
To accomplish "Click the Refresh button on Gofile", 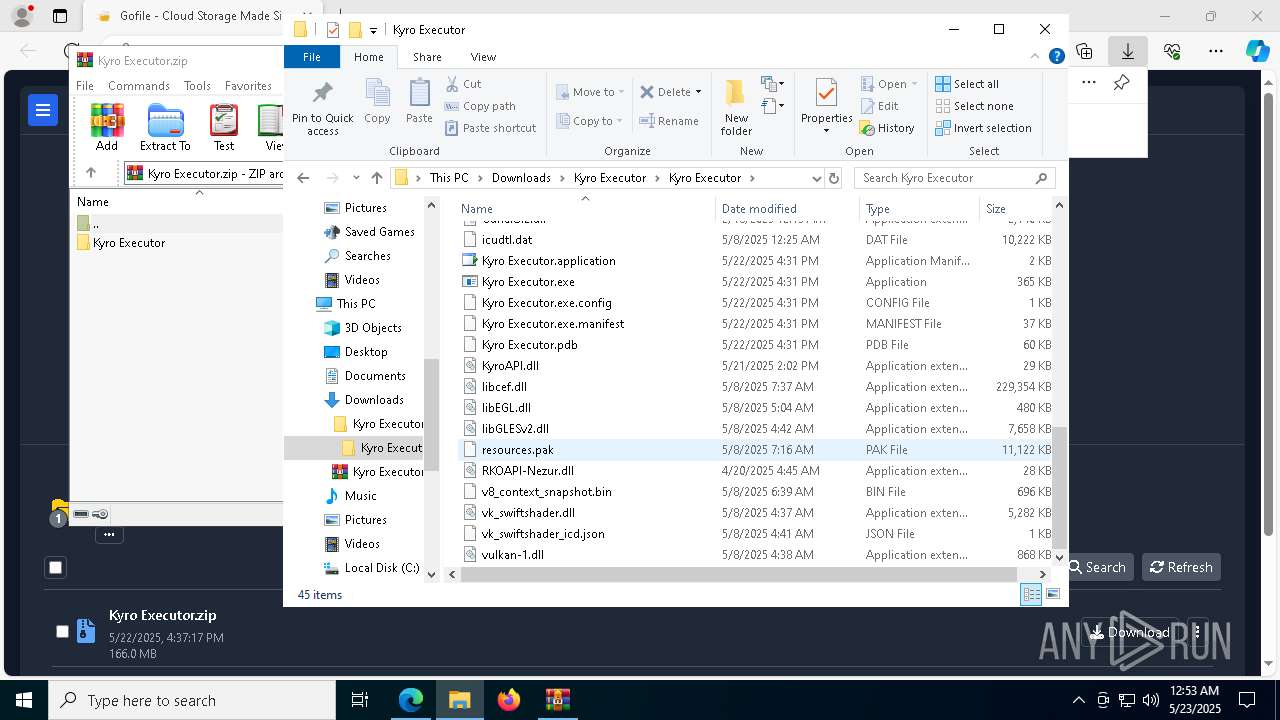I will (1181, 567).
